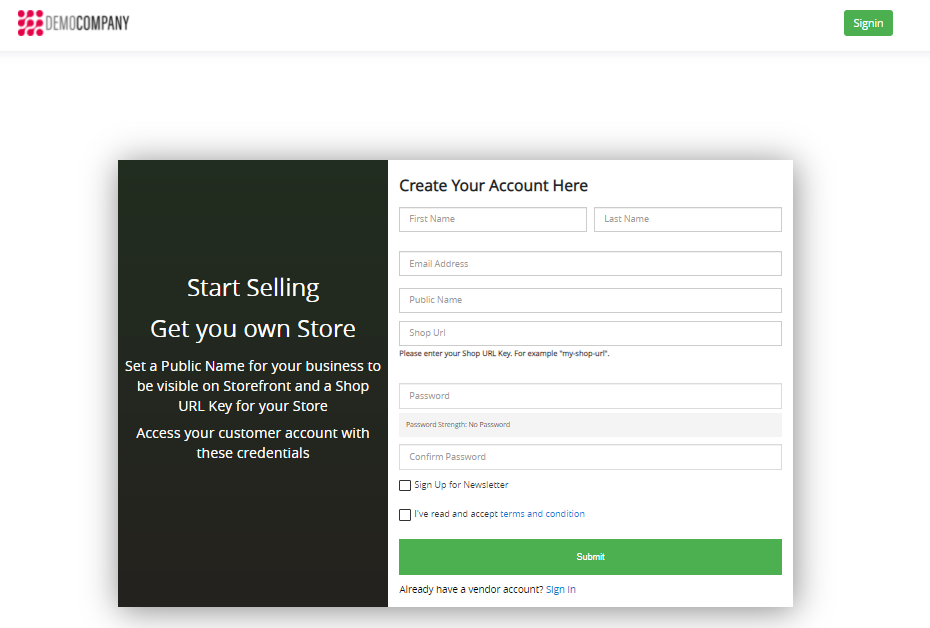Follow the Sign In link below Submit
This screenshot has width=930, height=628.
point(560,590)
